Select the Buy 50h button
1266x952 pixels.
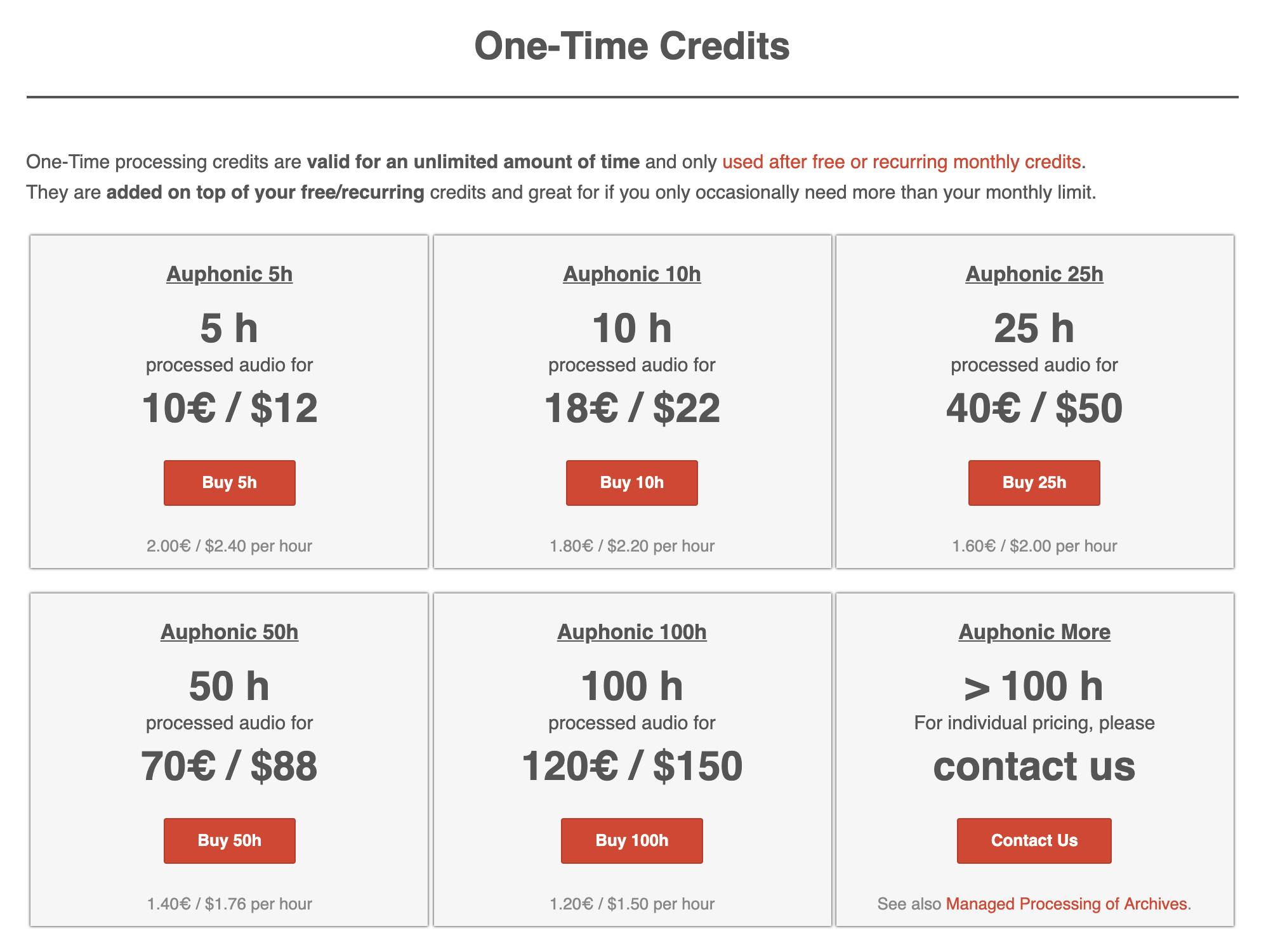[x=229, y=840]
